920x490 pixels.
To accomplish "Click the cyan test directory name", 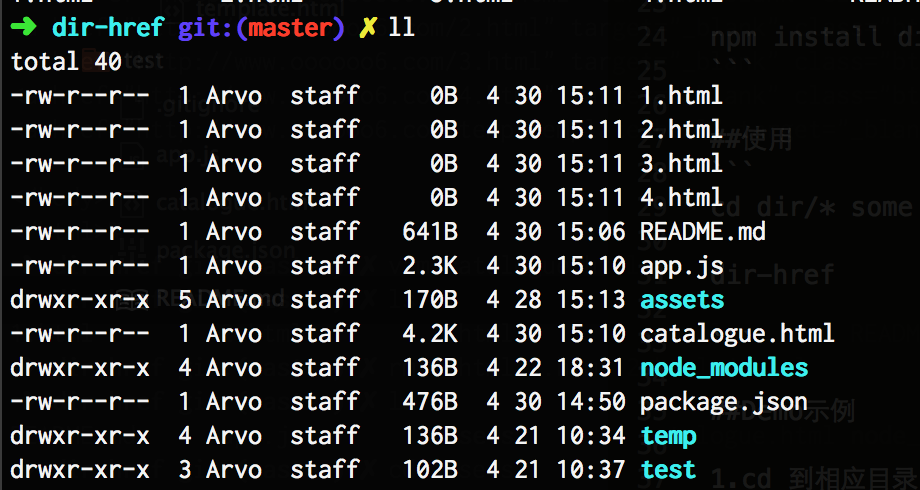I will (x=668, y=469).
